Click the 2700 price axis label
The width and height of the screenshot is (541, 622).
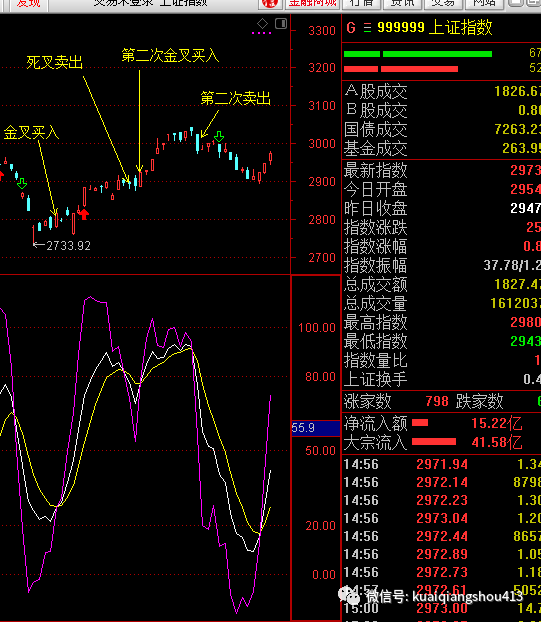pos(322,258)
